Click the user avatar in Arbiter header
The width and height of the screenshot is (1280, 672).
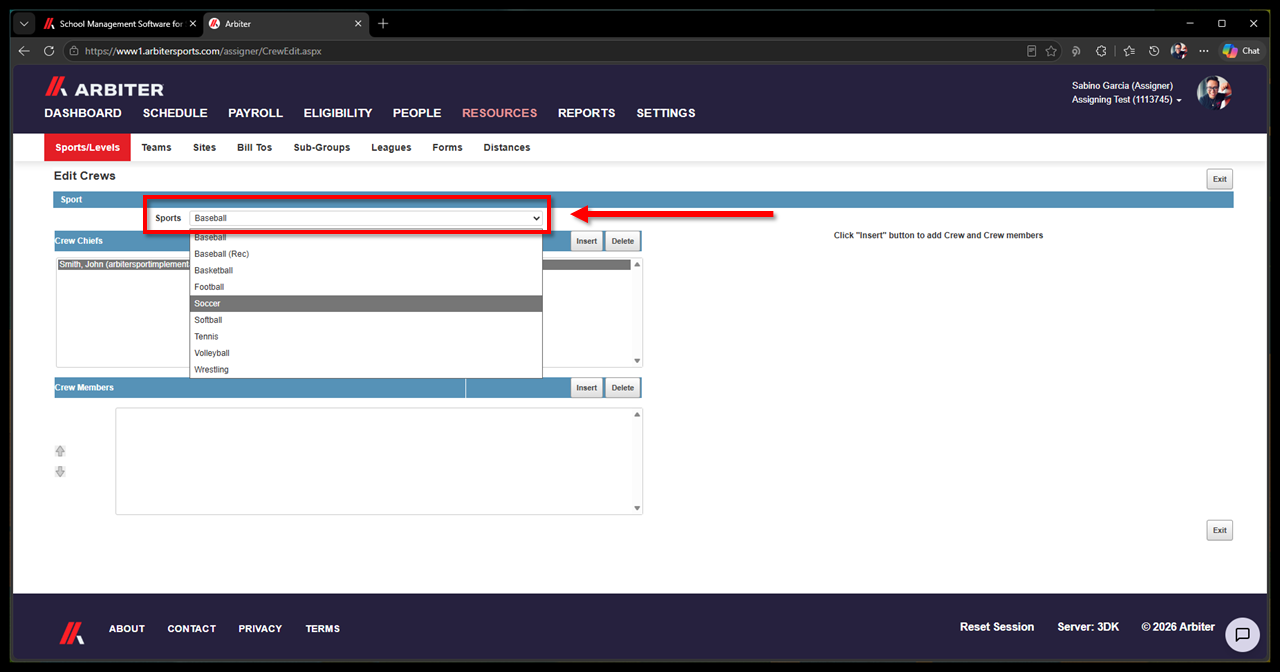1214,93
